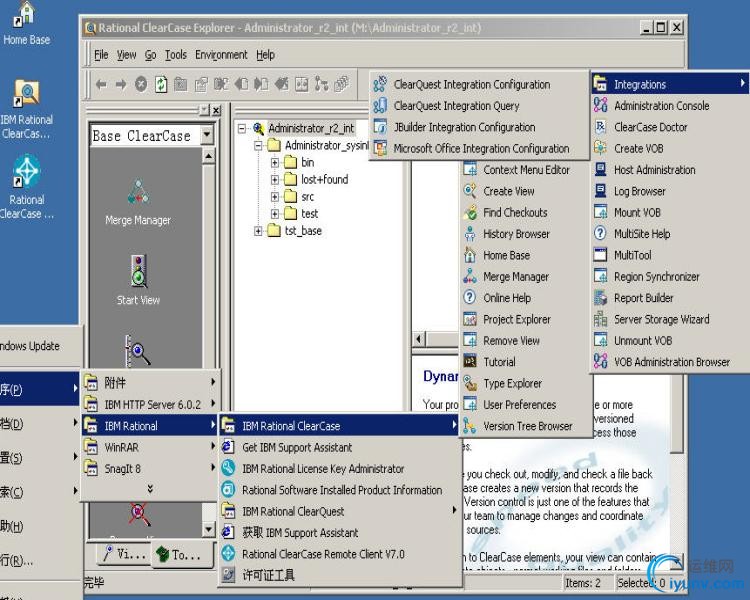Launch Version Tree Browser

click(x=525, y=426)
